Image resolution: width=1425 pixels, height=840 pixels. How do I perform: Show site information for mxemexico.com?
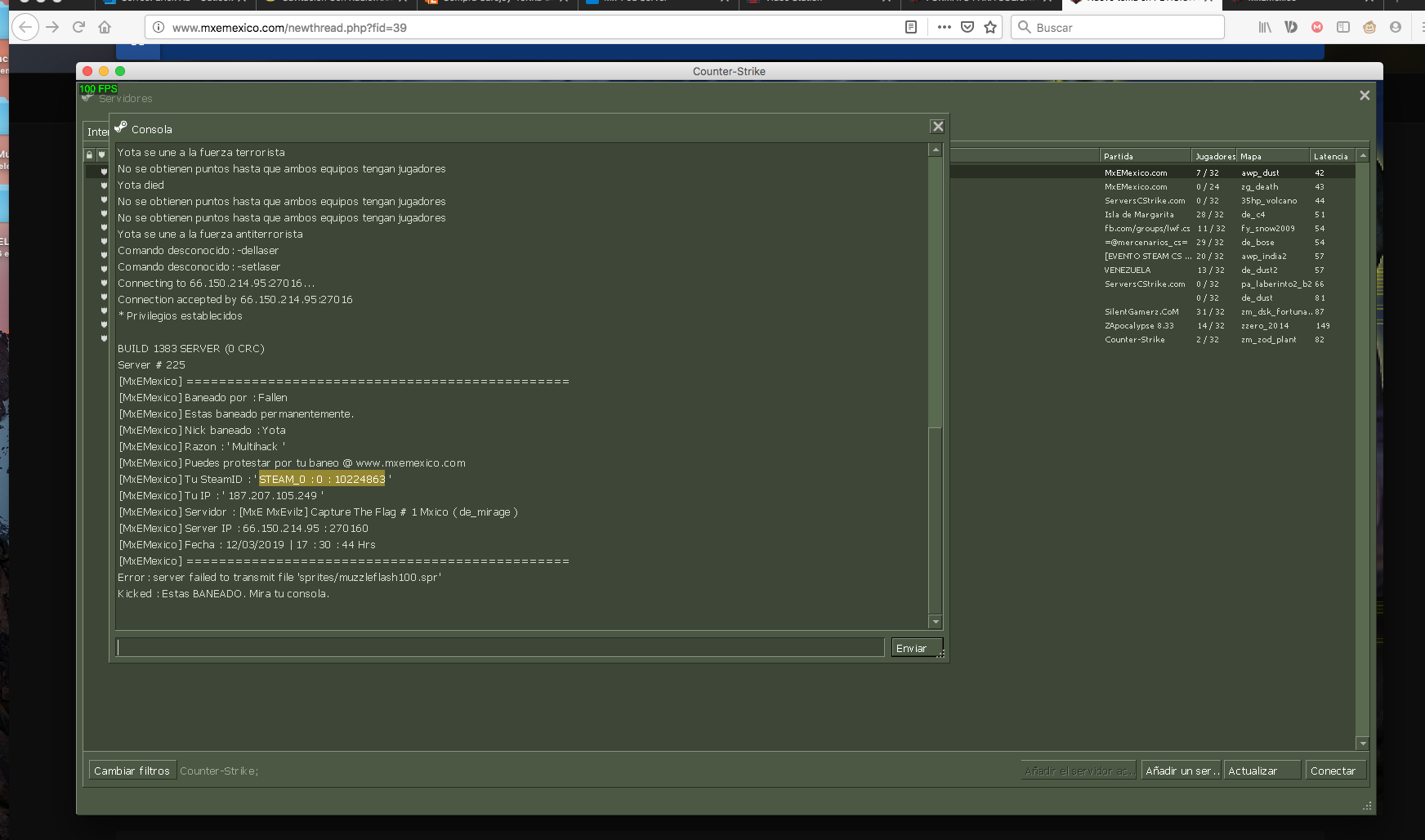(x=159, y=27)
